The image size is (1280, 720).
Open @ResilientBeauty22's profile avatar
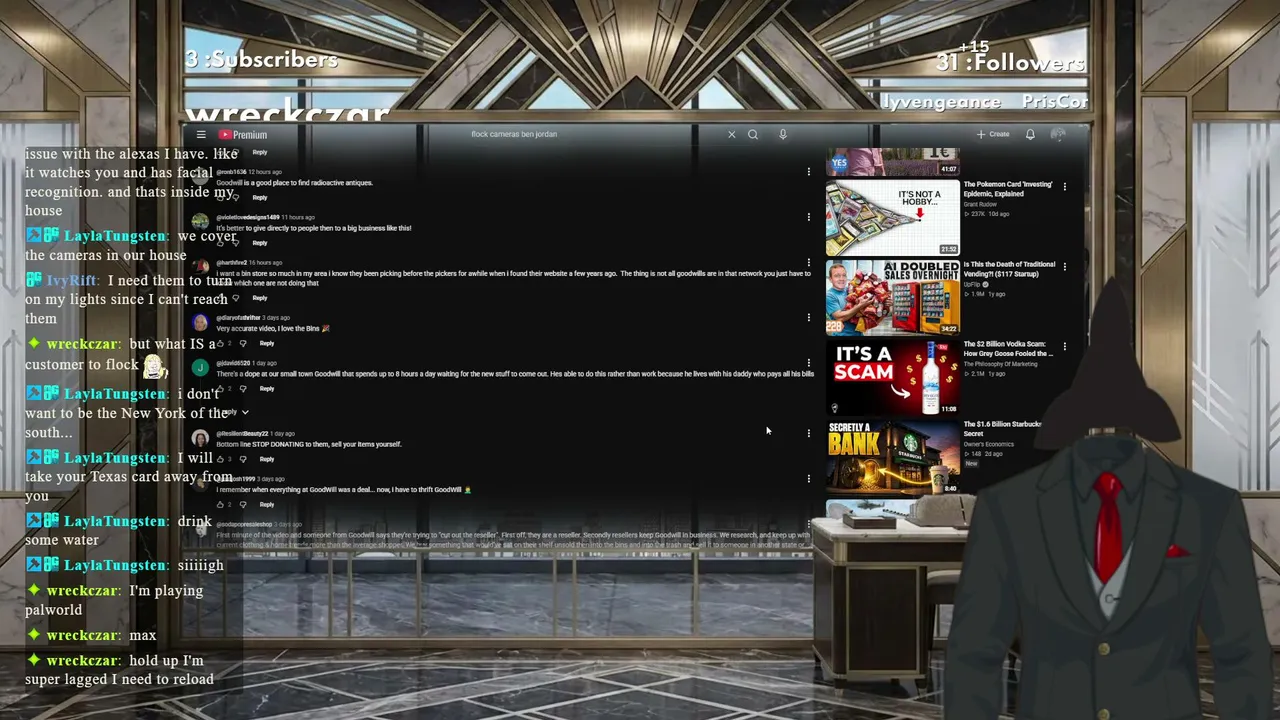[x=200, y=438]
